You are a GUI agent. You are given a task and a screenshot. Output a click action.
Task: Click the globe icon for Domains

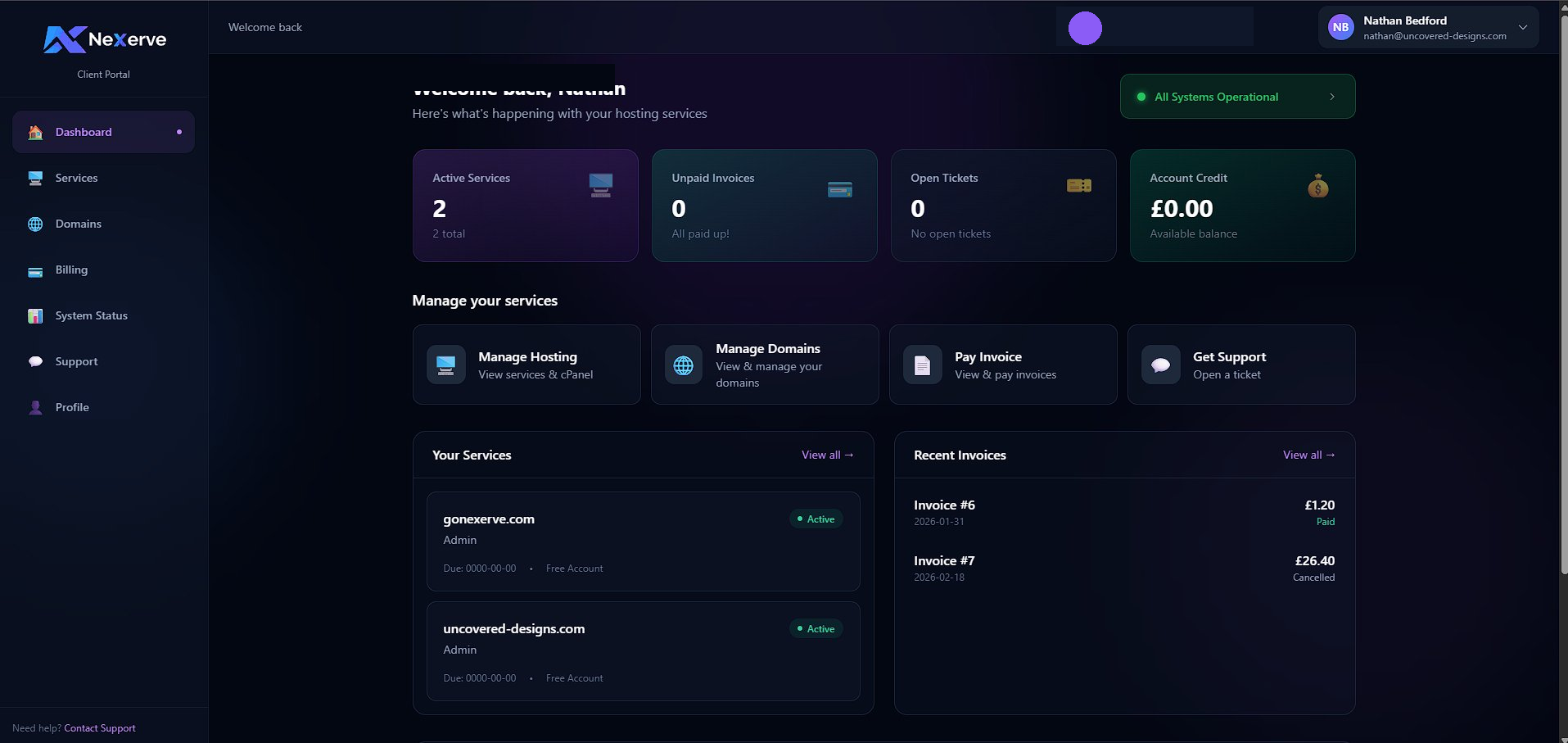tap(34, 224)
